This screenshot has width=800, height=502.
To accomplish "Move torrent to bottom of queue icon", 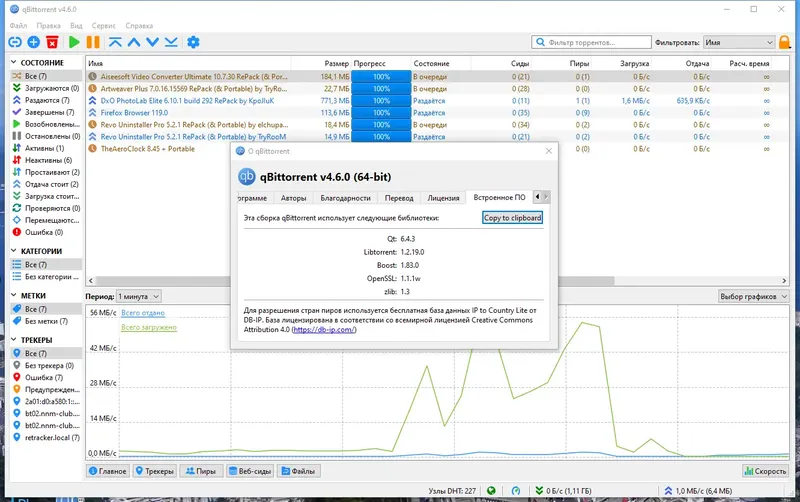I will (171, 42).
